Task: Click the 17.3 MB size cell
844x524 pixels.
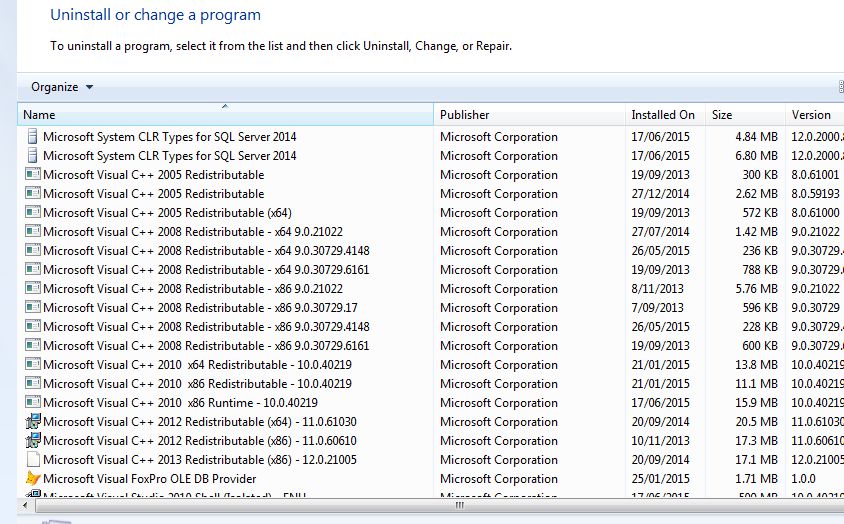Action: click(756, 441)
